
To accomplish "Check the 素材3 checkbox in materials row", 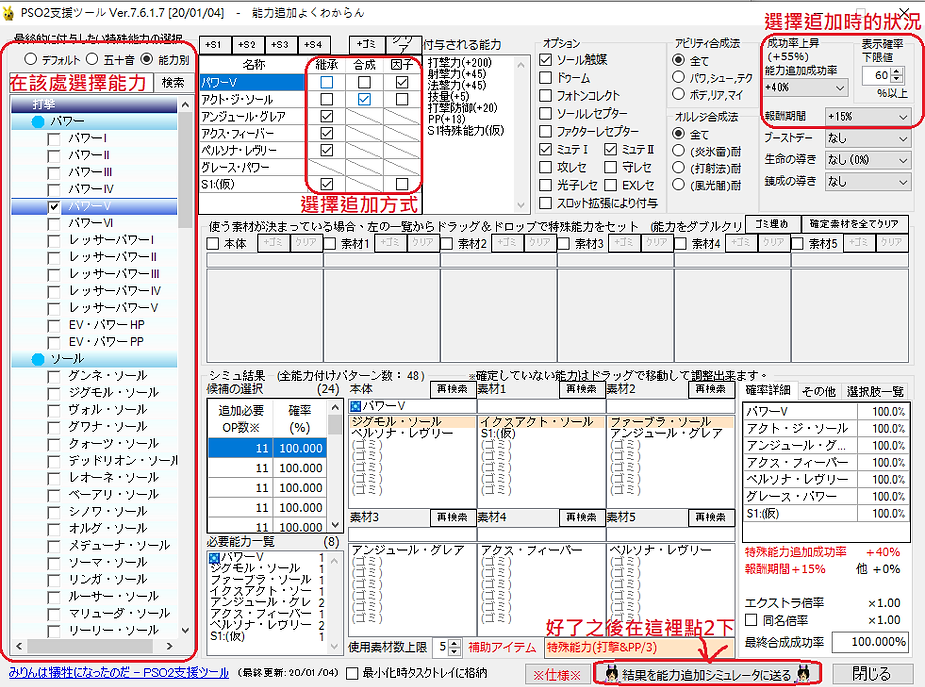I will (564, 244).
